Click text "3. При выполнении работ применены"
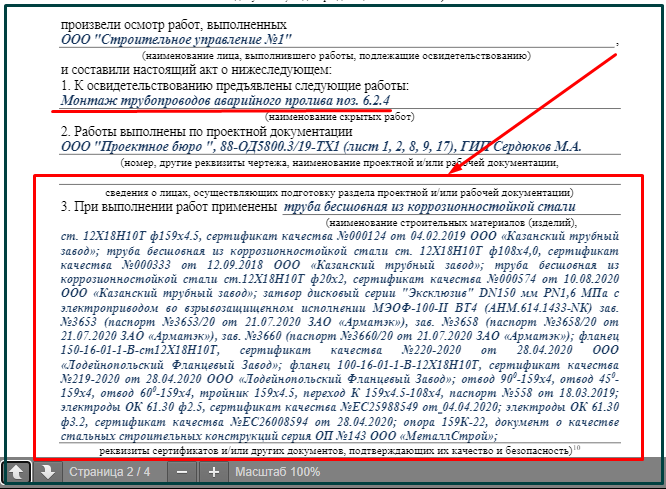Image resolution: width=666 pixels, height=489 pixels. click(169, 207)
